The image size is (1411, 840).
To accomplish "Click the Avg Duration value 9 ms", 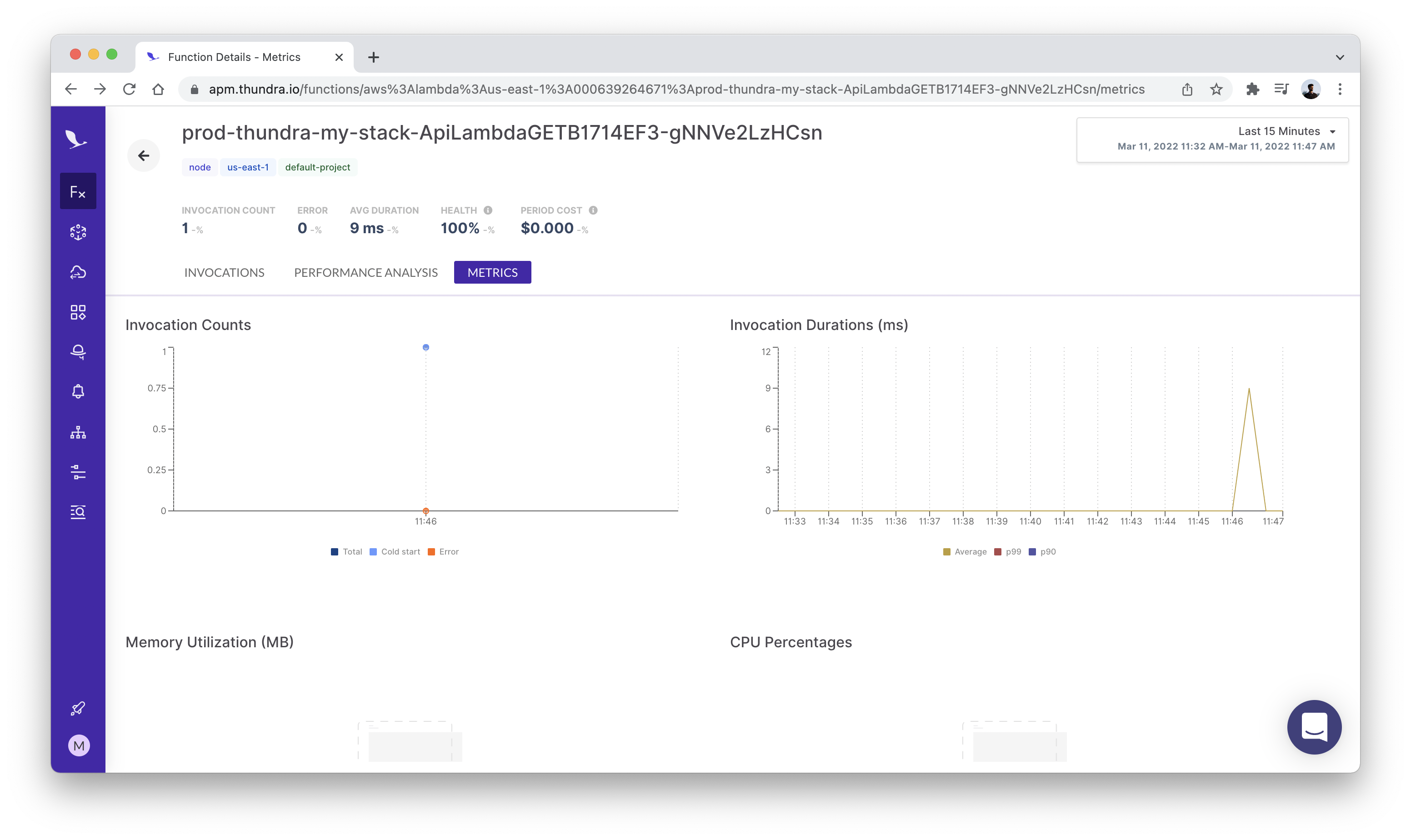I will [x=367, y=228].
